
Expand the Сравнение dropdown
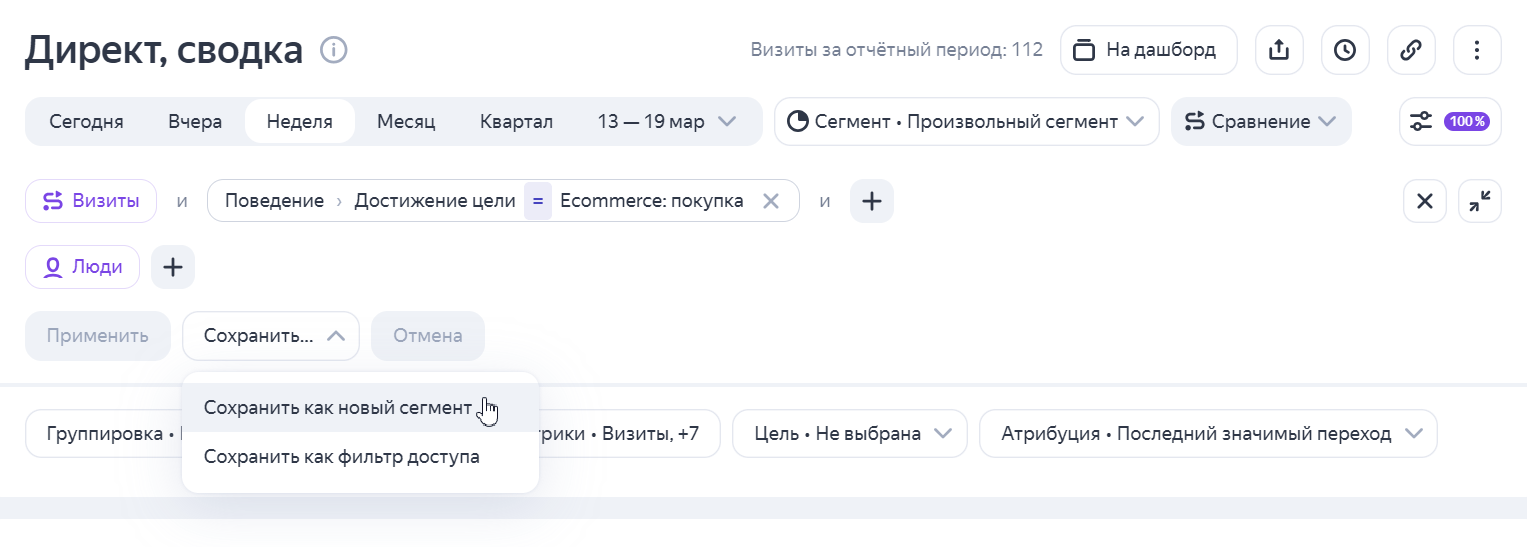tap(1260, 122)
